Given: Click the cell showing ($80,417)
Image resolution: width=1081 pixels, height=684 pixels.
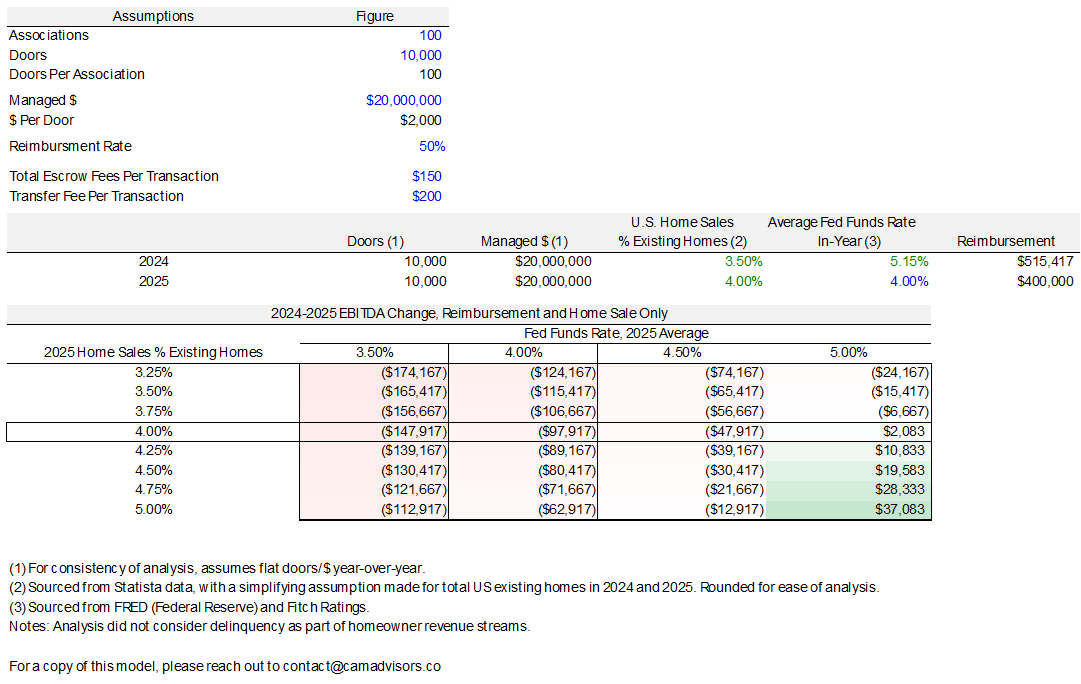Looking at the screenshot, I should [x=523, y=470].
